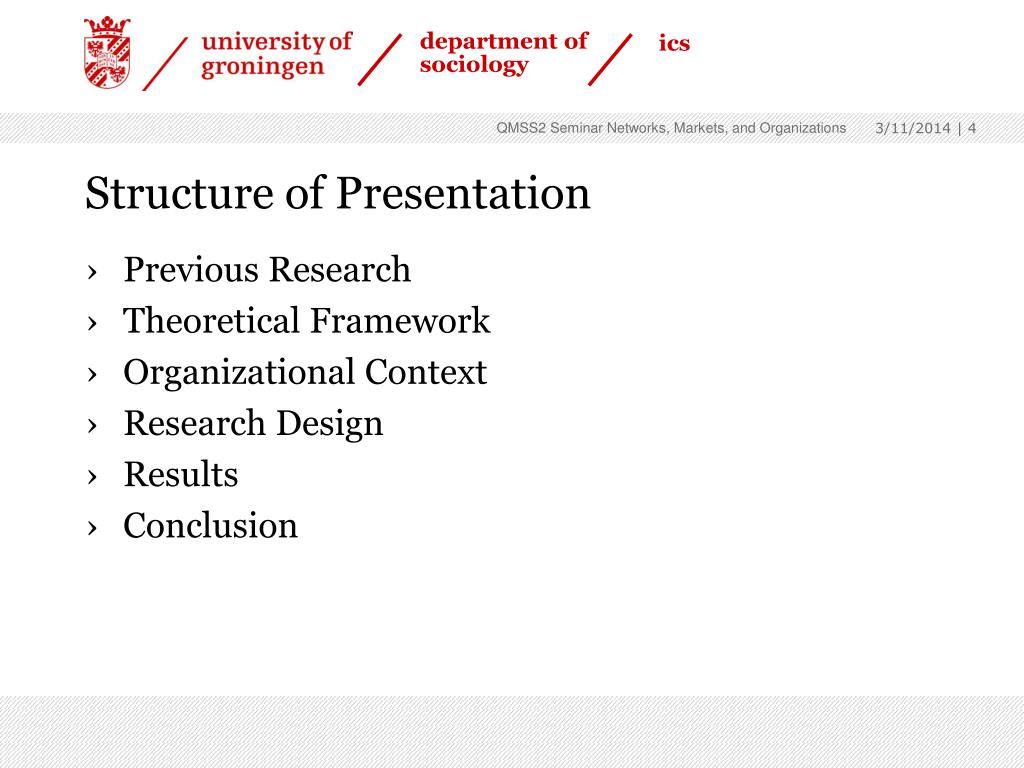Select the 'Previous Research' bullet text

pos(267,270)
